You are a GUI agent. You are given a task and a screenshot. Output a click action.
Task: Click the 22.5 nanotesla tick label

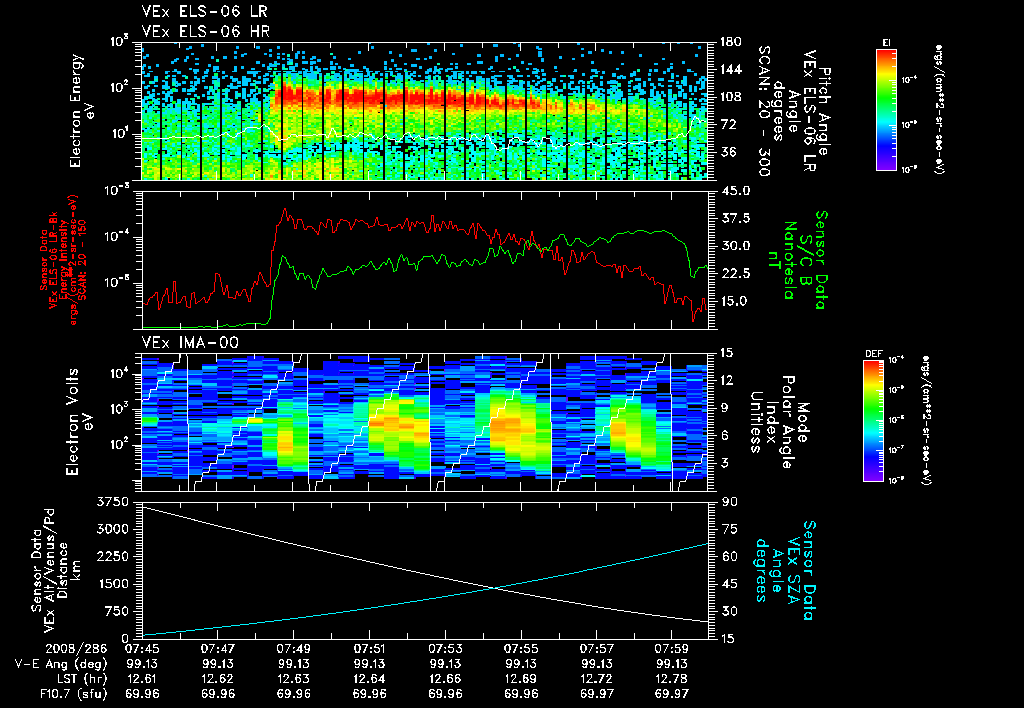click(735, 274)
